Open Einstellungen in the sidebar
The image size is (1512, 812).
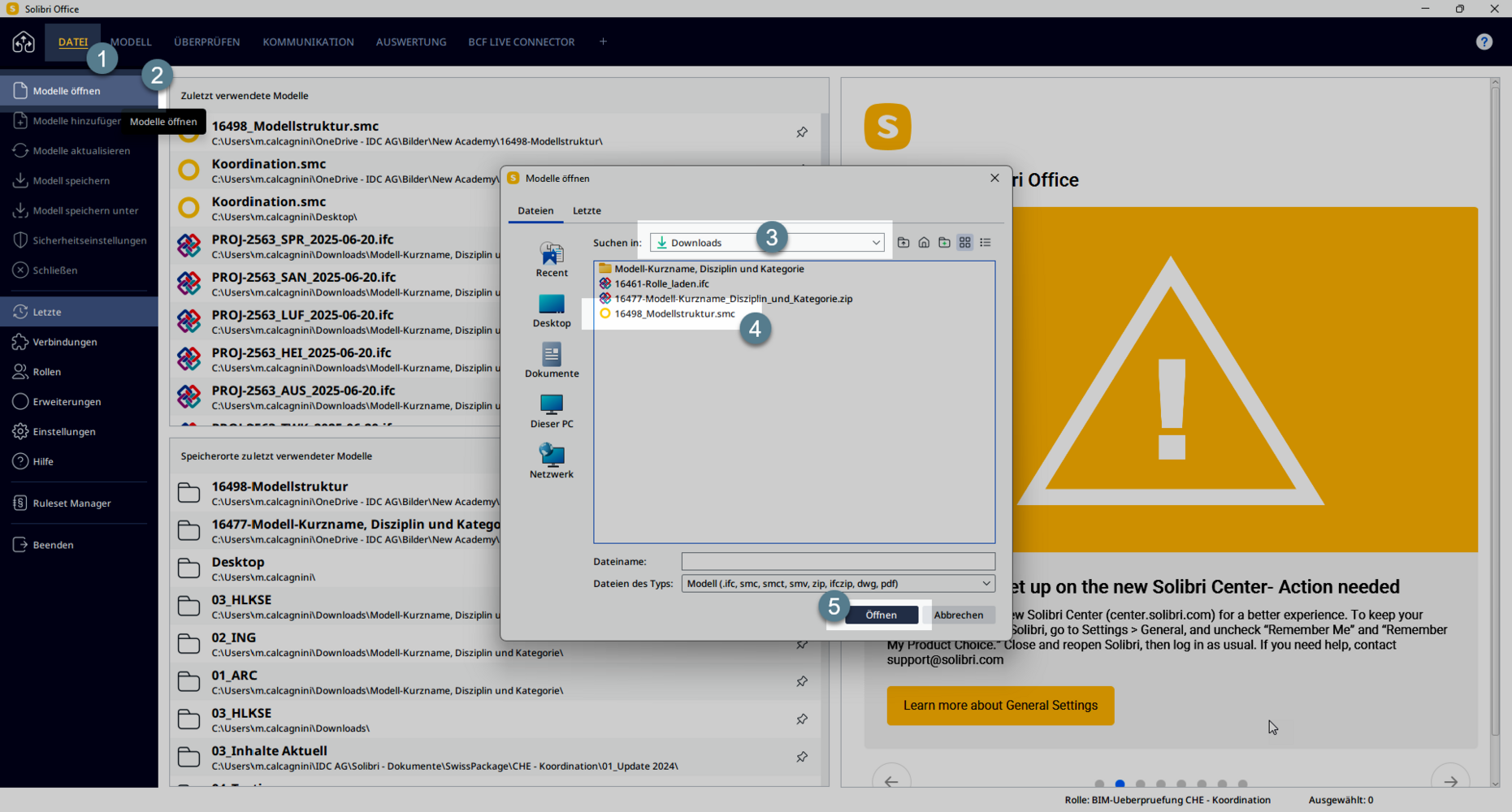pos(79,431)
